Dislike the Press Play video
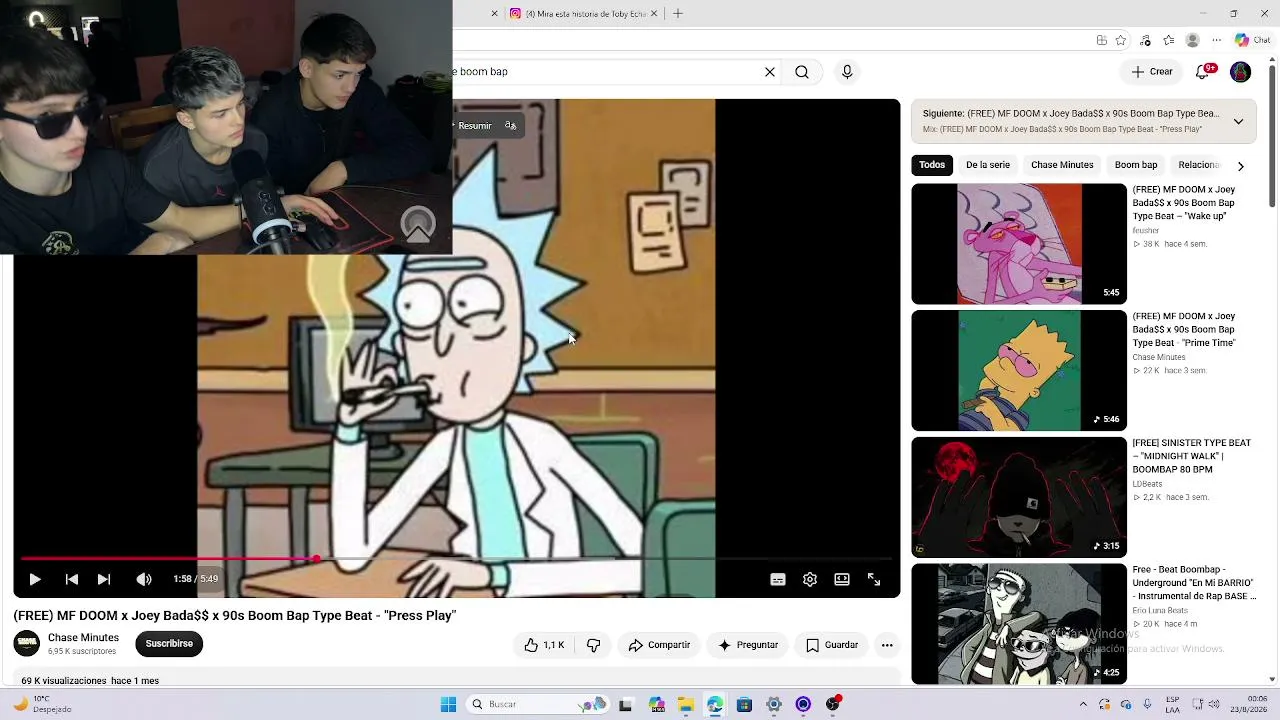The width and height of the screenshot is (1280, 720). [594, 645]
